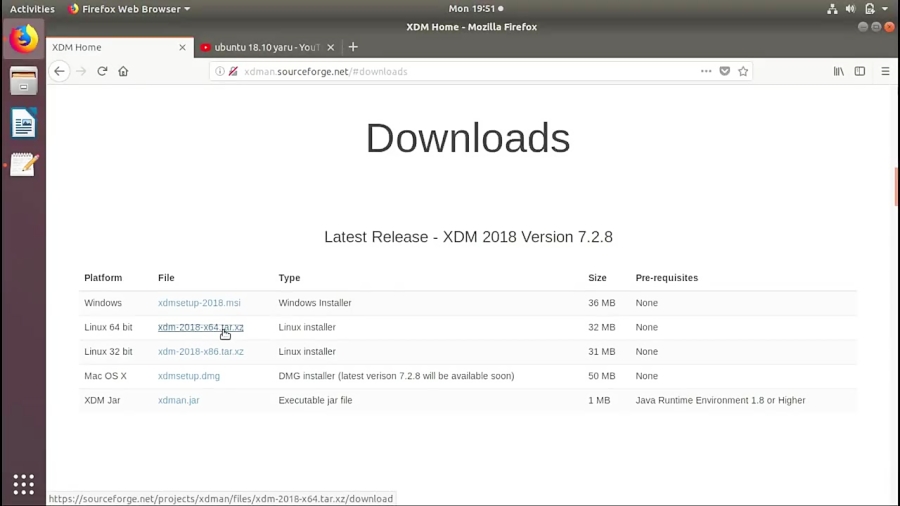Click the Firefox back arrow button
Image resolution: width=900 pixels, height=506 pixels.
tap(59, 71)
